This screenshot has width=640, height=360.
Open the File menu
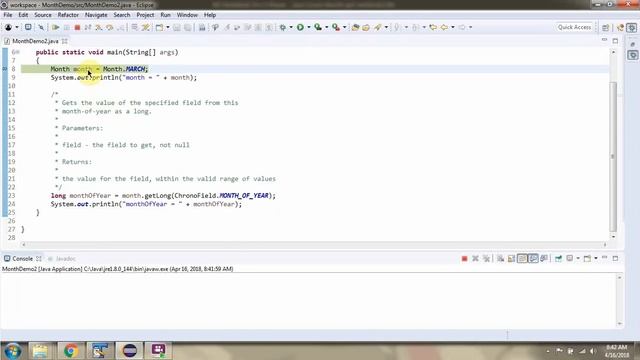pyautogui.click(x=8, y=15)
